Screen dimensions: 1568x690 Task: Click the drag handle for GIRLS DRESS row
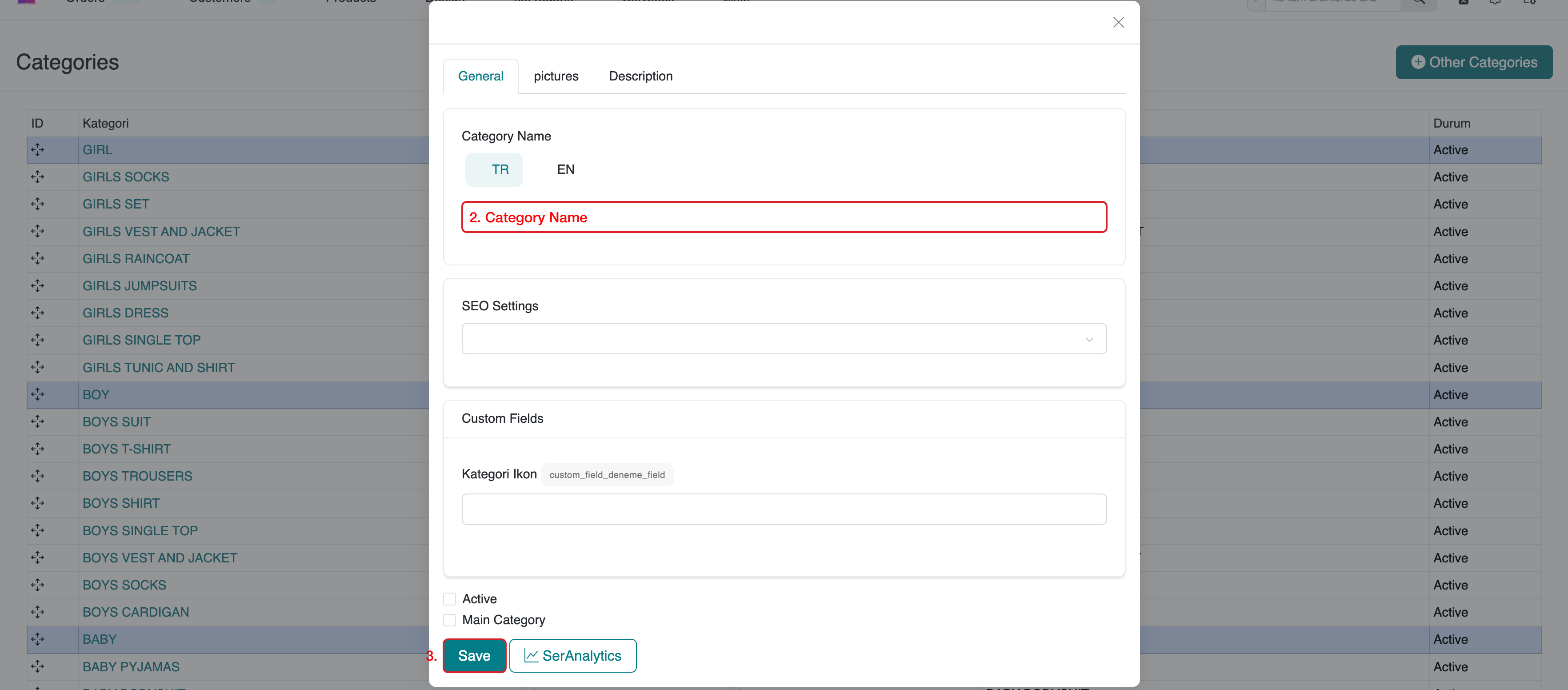[x=38, y=313]
